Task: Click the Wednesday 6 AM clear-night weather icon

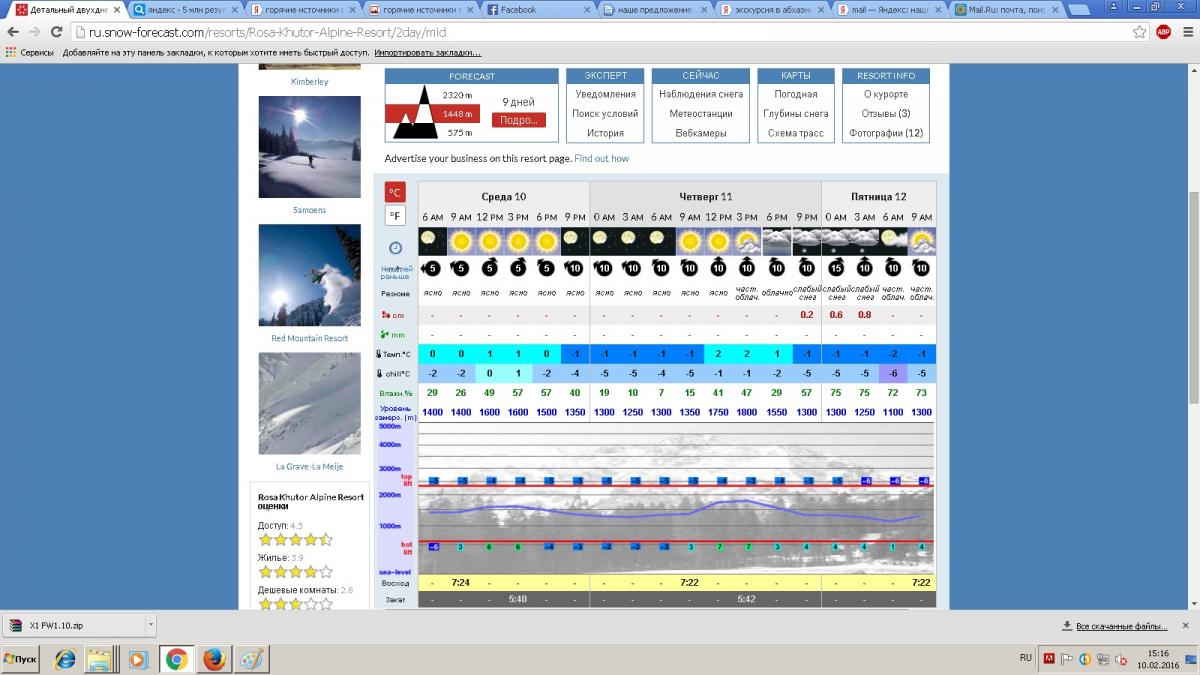Action: [432, 241]
